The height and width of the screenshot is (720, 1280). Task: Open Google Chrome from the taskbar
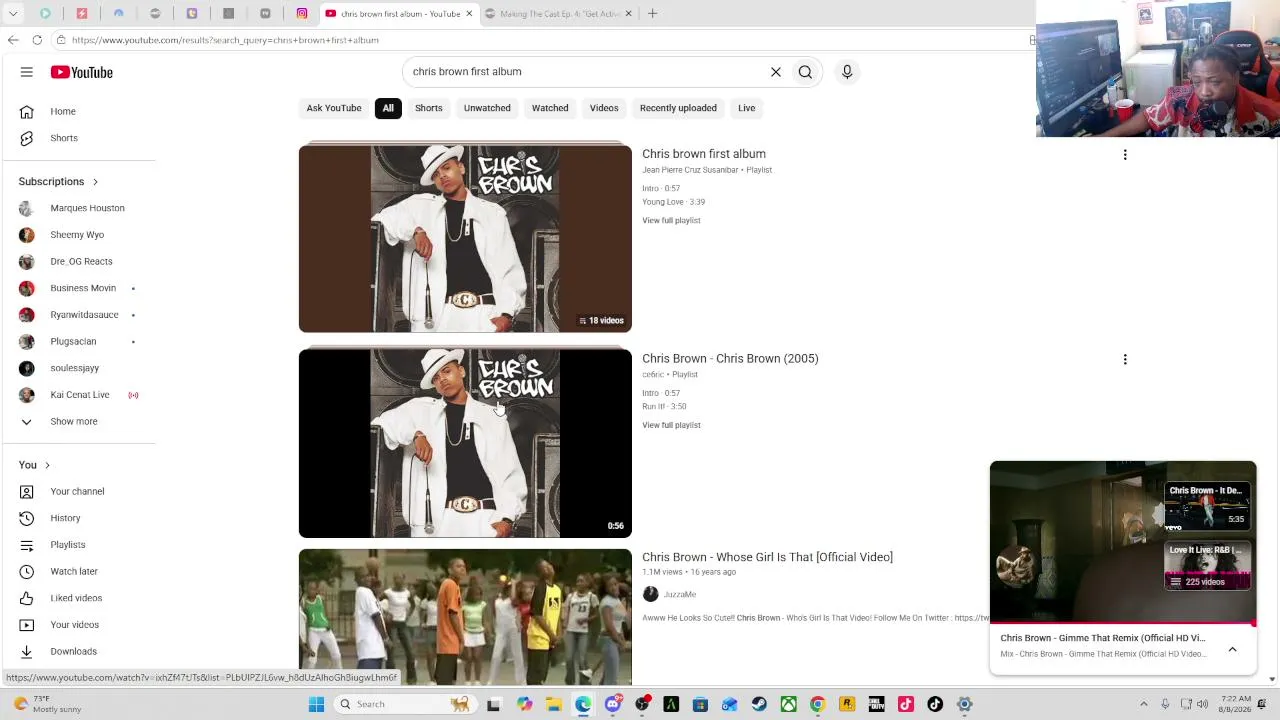click(818, 704)
